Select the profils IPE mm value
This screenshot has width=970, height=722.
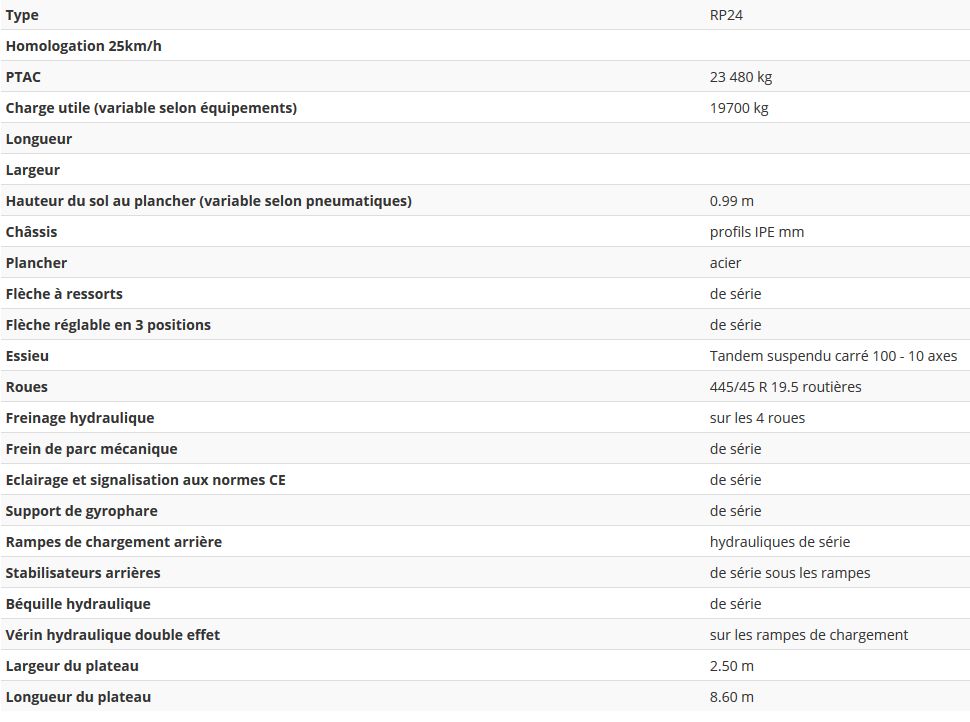pos(756,232)
